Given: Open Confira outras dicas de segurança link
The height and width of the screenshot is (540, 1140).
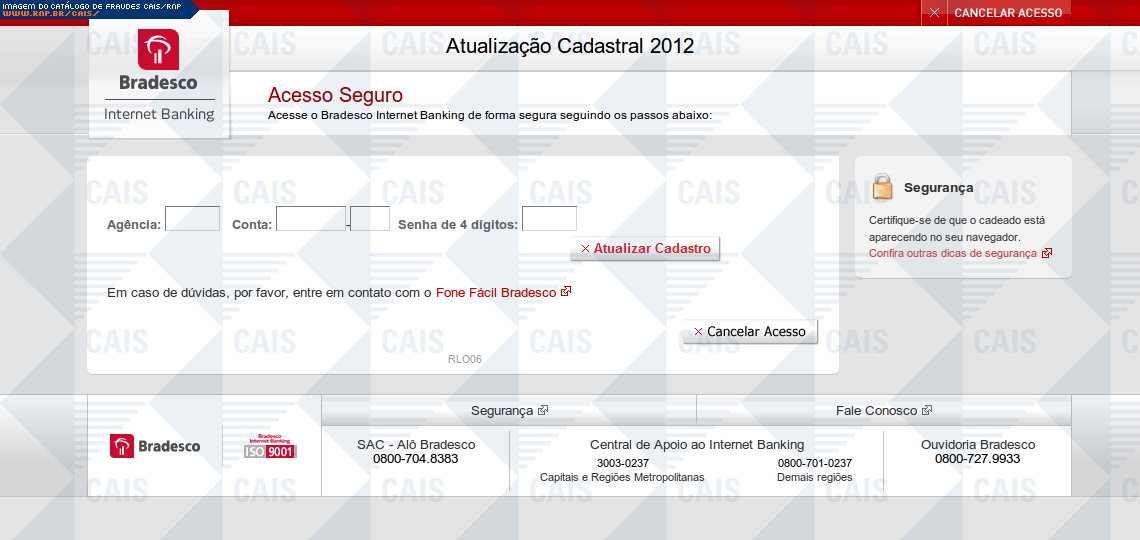Looking at the screenshot, I should pos(953,254).
